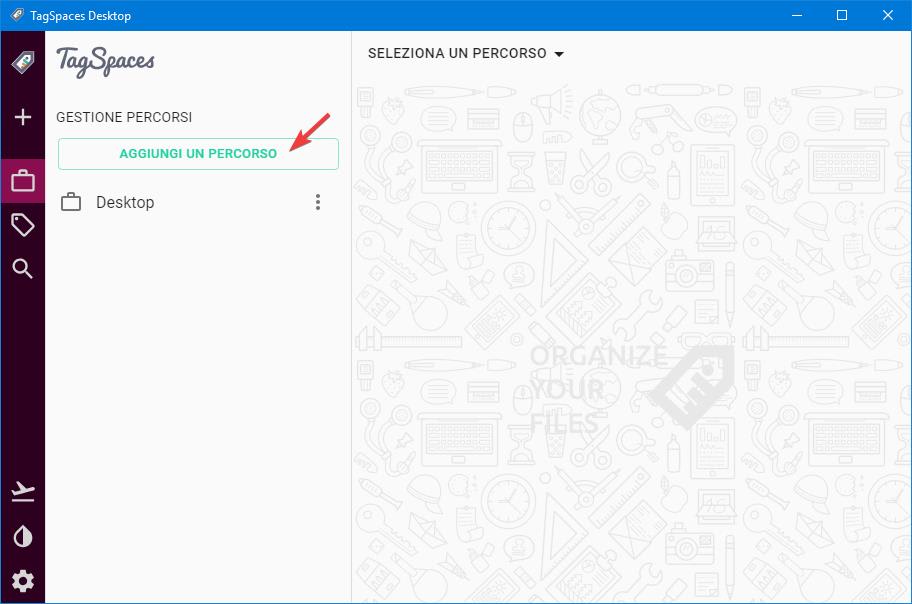Click the AGGIUNGI UN PERCORSO button
The height and width of the screenshot is (604, 912).
click(x=198, y=154)
